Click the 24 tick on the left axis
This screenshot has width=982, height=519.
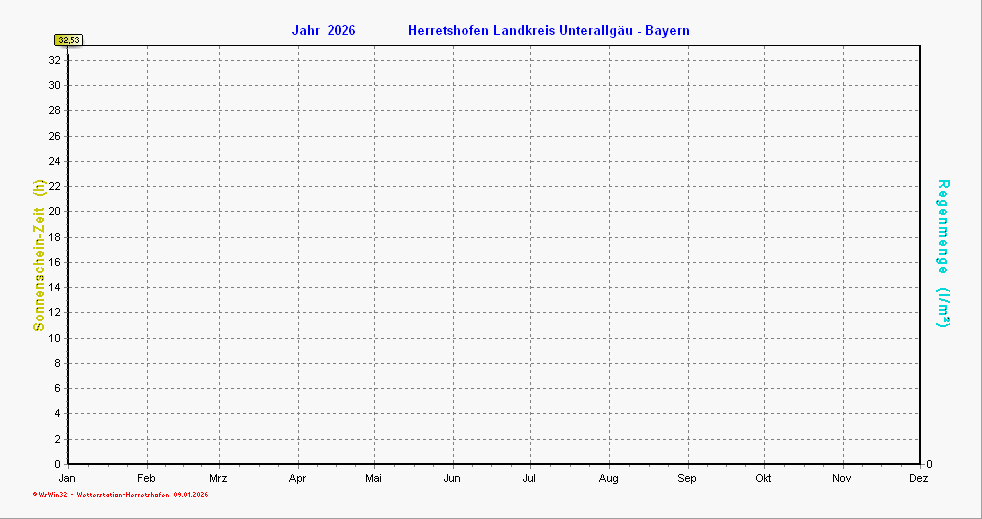[56, 161]
